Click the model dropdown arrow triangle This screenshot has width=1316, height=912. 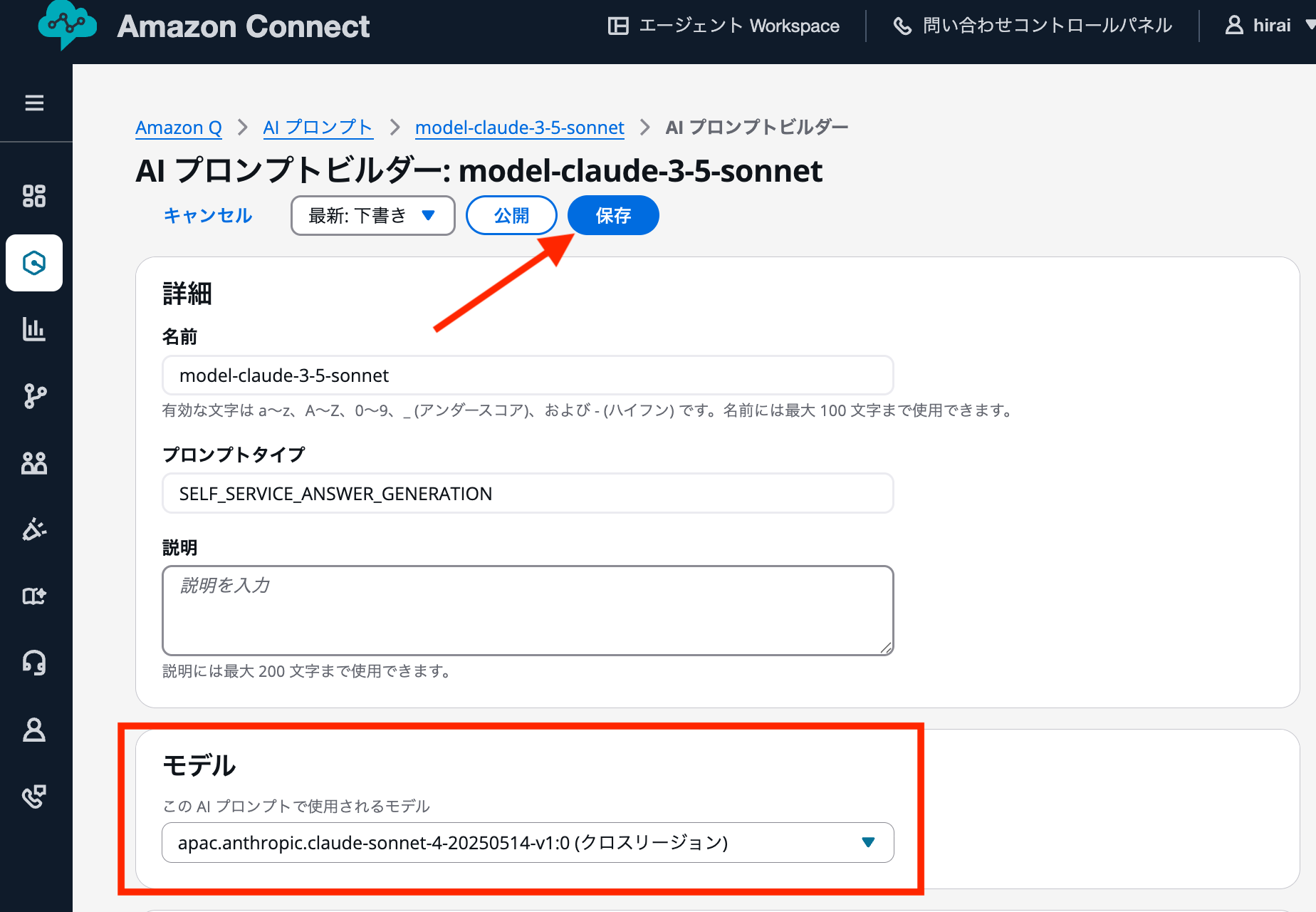pyautogui.click(x=868, y=843)
